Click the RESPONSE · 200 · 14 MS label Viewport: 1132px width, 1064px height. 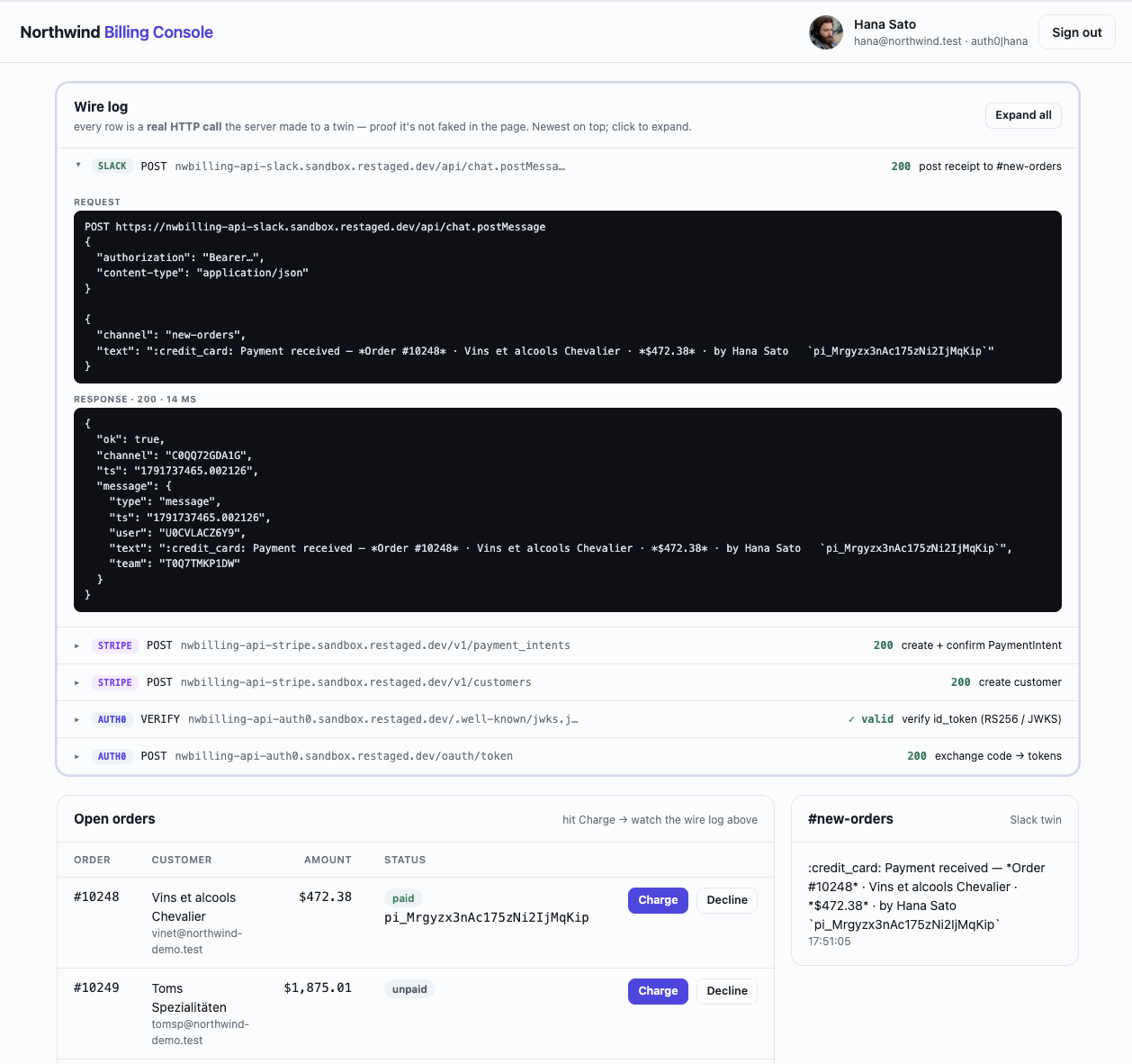(135, 400)
